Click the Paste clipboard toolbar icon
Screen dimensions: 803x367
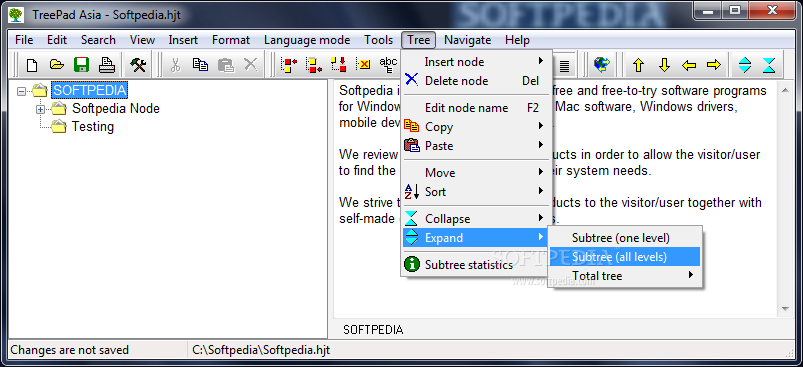pos(225,65)
